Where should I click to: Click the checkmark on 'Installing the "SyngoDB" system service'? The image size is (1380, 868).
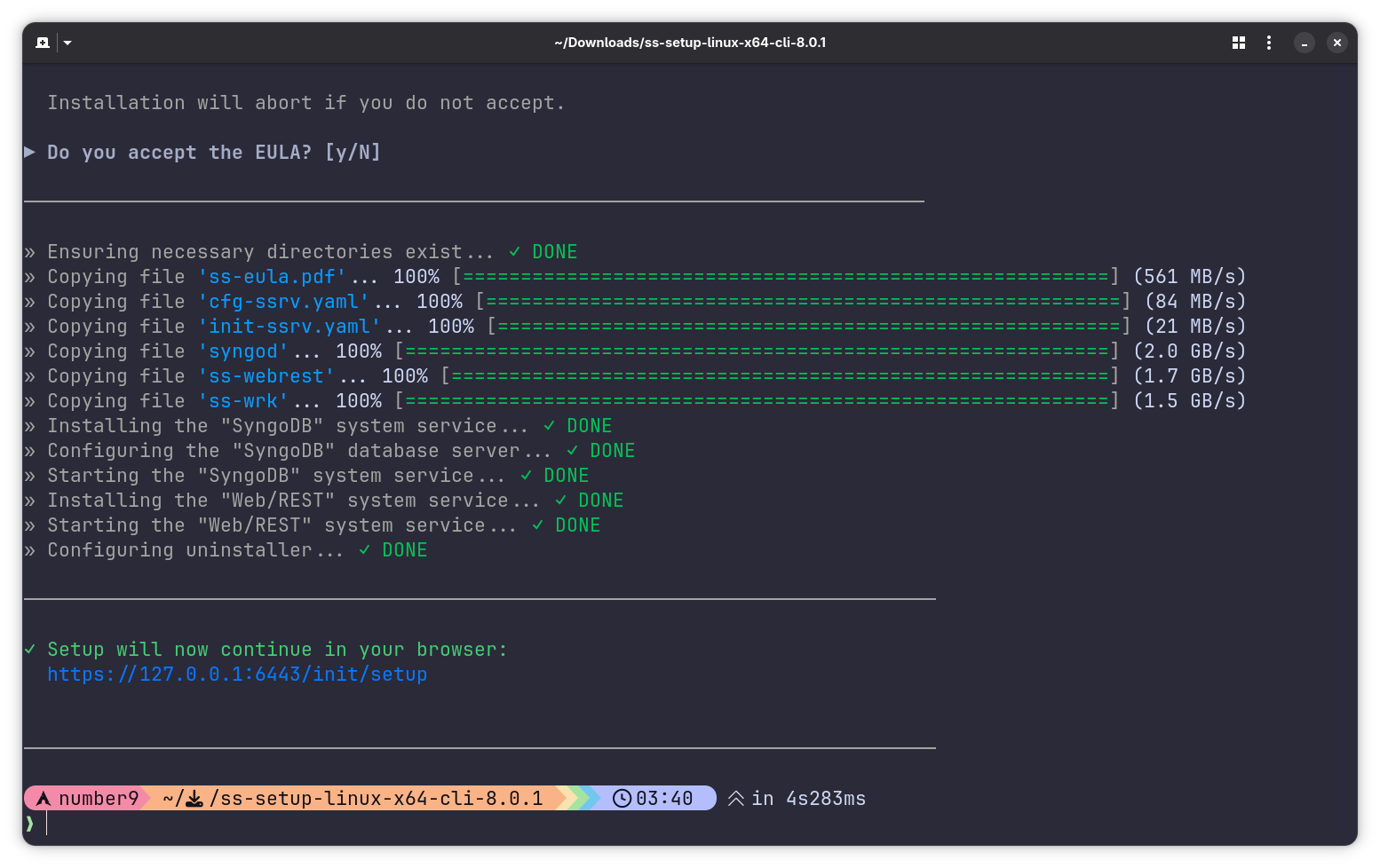tap(550, 426)
